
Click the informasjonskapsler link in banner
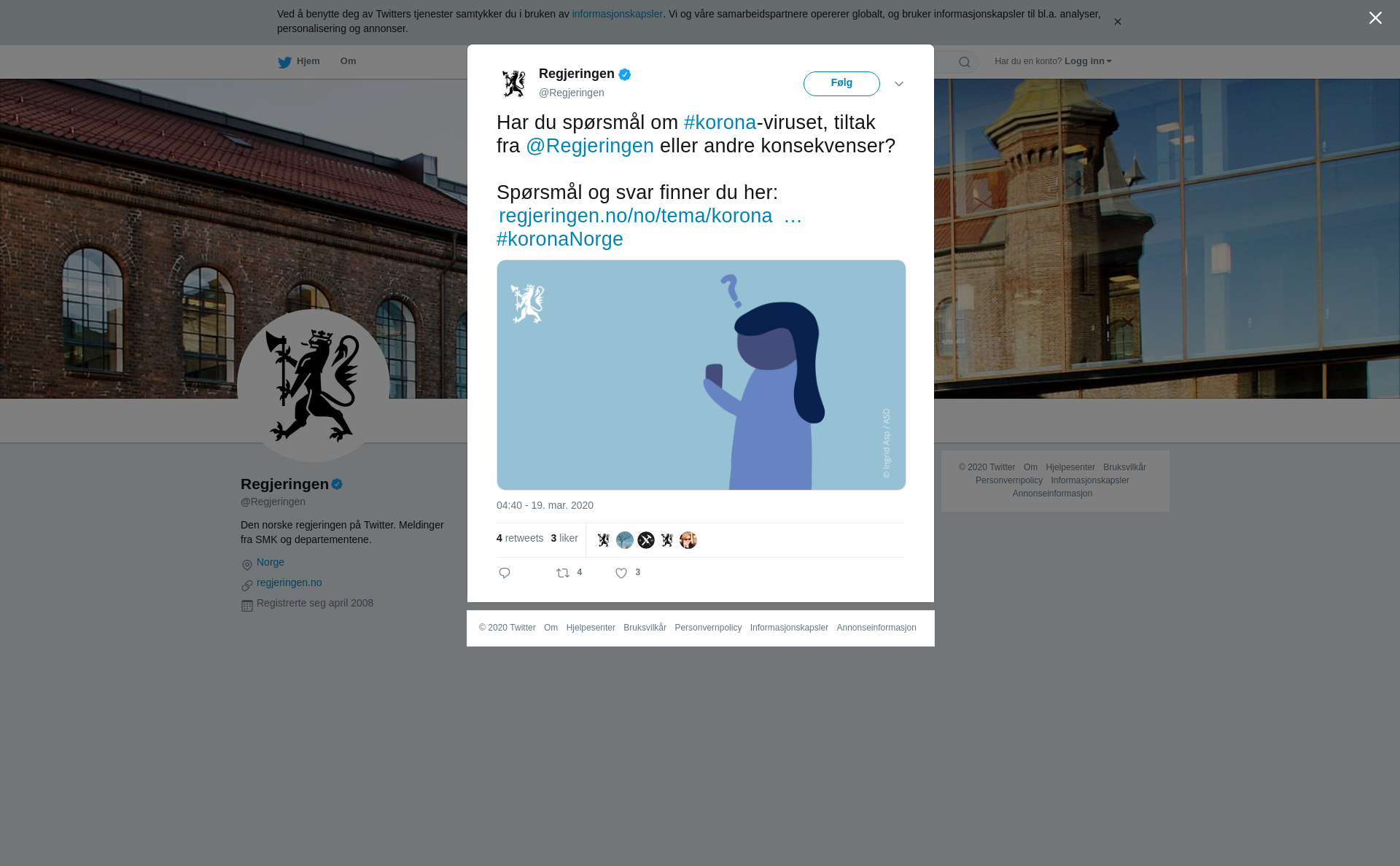[x=617, y=14]
